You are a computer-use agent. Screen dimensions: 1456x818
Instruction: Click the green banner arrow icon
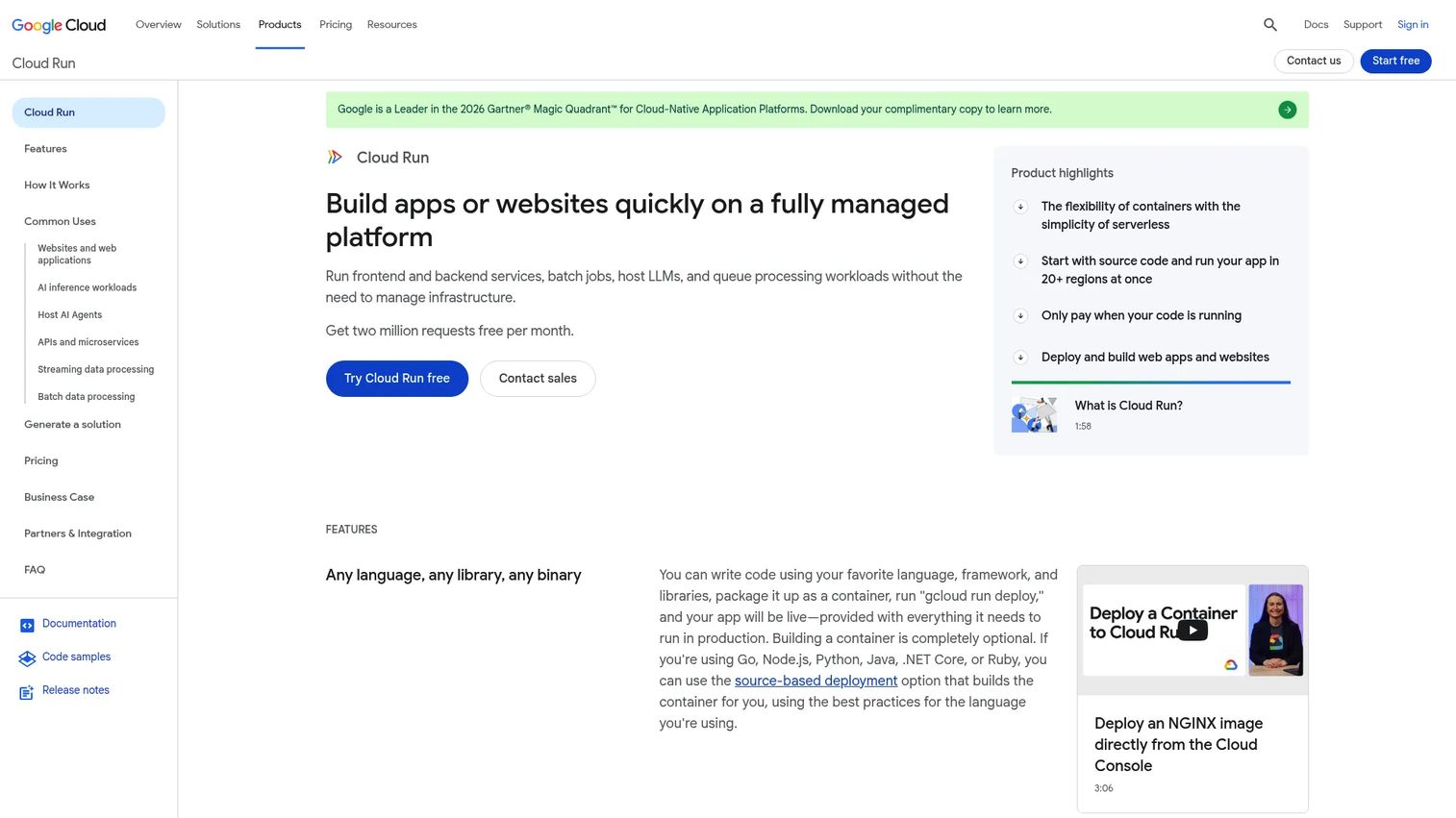pyautogui.click(x=1287, y=110)
